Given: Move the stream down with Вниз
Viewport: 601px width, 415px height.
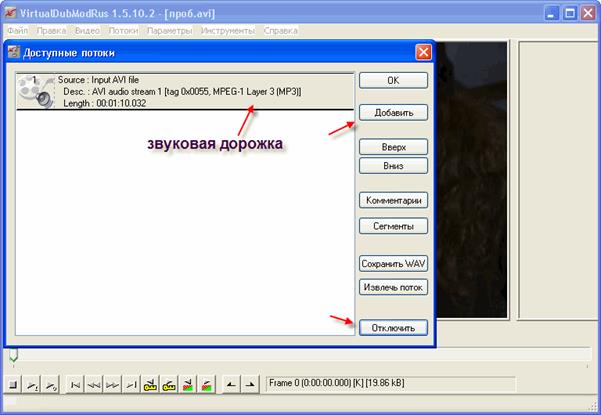Looking at the screenshot, I should (393, 166).
